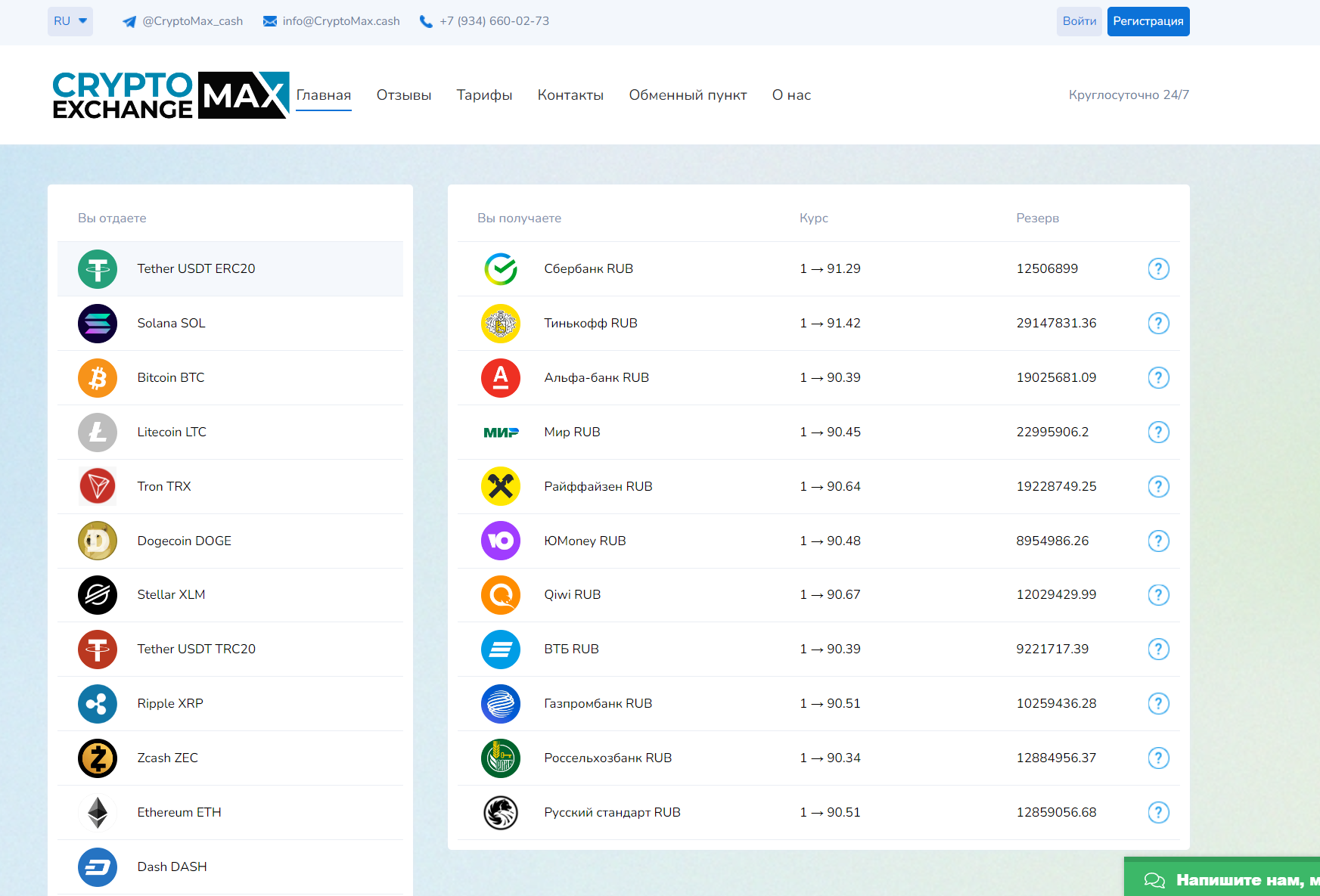Click the rate 1 → 90.64 for Райффайзен
The width and height of the screenshot is (1320, 896).
[x=831, y=486]
